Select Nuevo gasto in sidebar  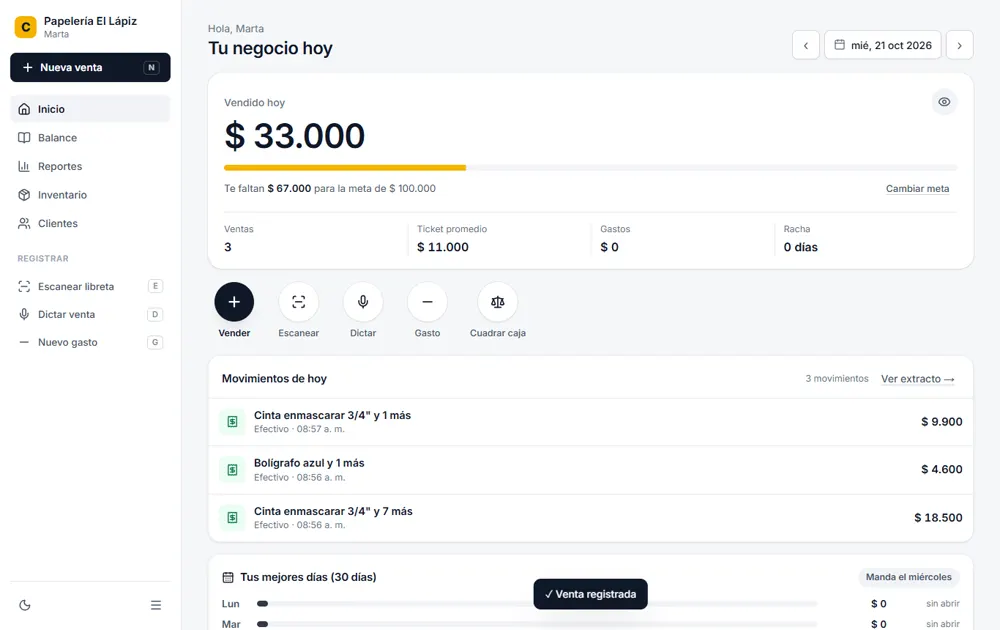coord(90,342)
